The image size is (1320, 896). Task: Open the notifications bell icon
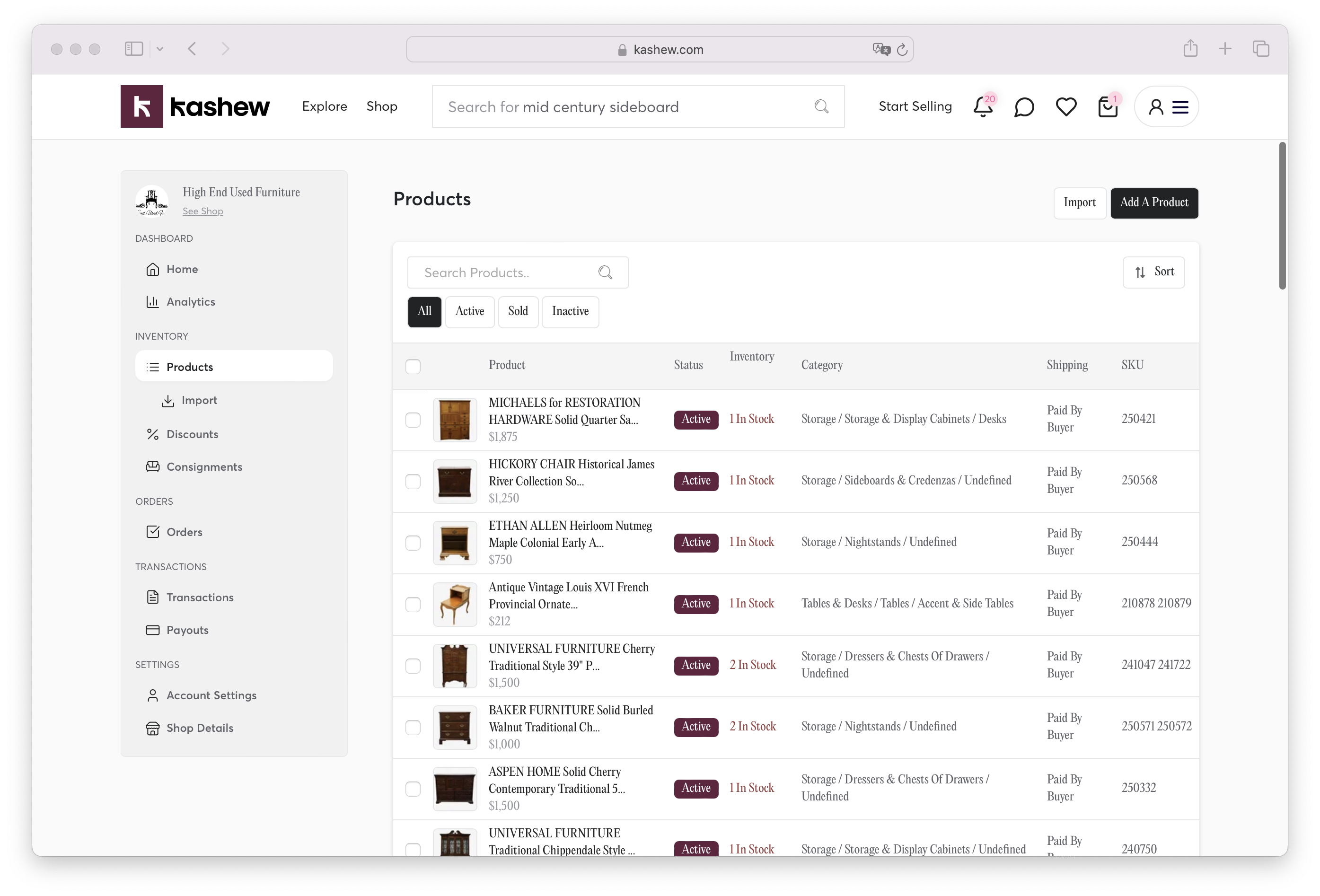[983, 107]
